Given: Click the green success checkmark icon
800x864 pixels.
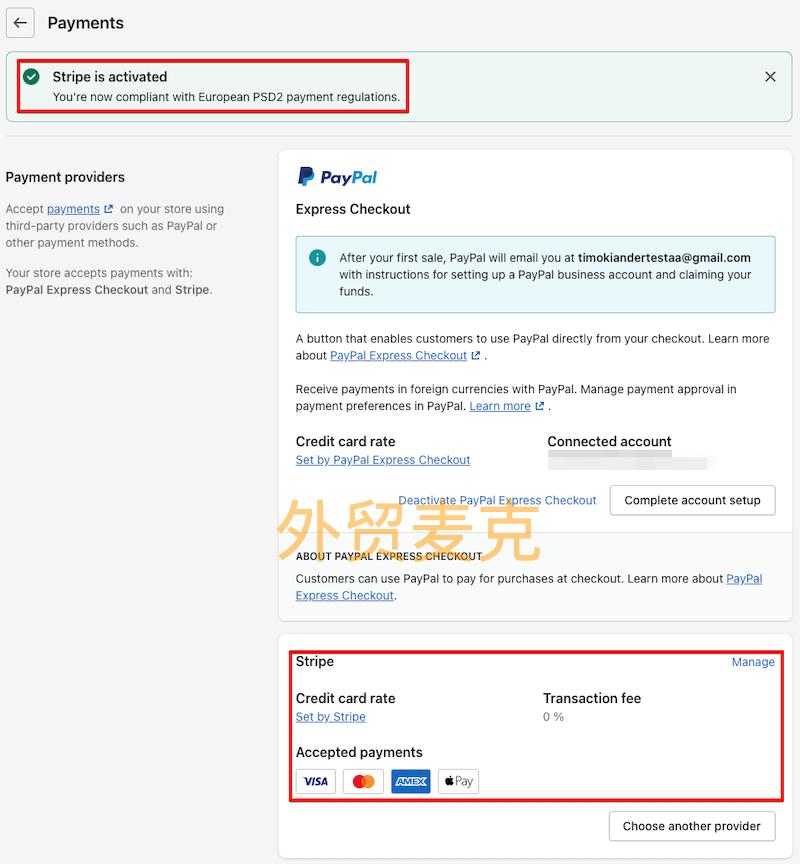Looking at the screenshot, I should [31, 77].
